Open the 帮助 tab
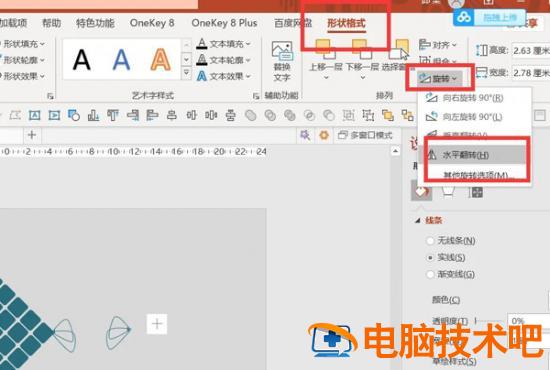The height and width of the screenshot is (370, 550). [52, 23]
